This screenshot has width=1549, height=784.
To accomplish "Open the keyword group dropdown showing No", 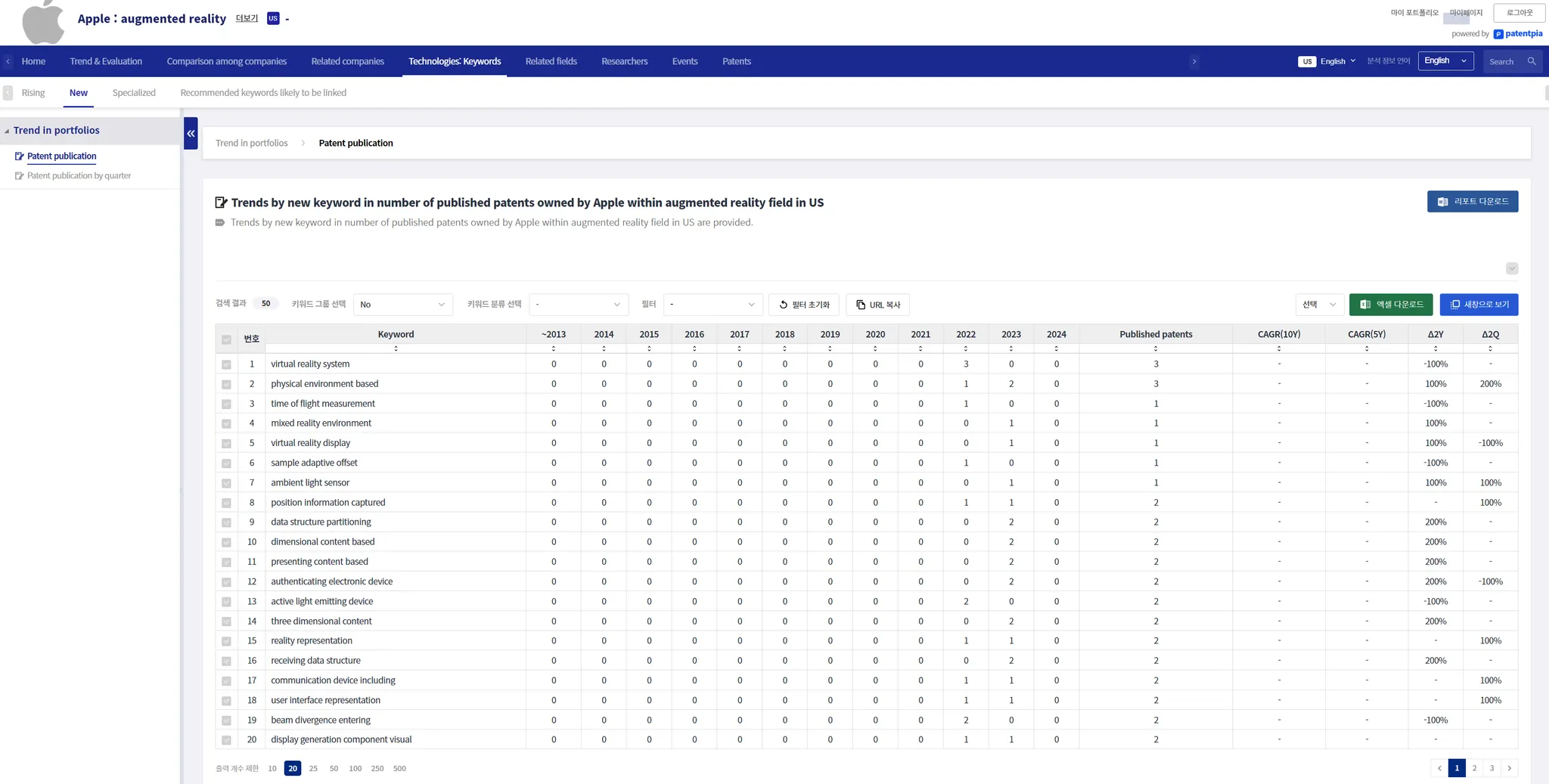I will (x=403, y=305).
